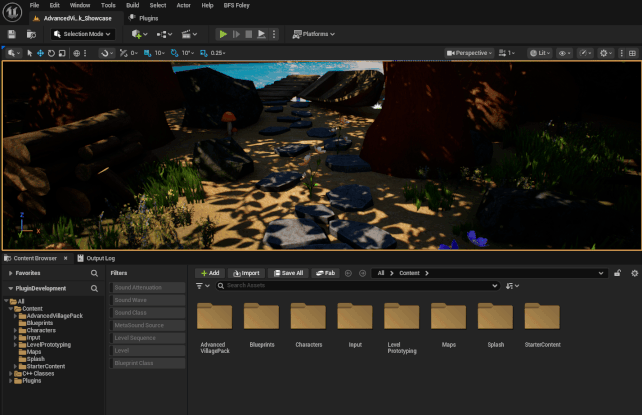Search icon beside PluginDevelopment
This screenshot has width=642, height=415.
[x=94, y=289]
